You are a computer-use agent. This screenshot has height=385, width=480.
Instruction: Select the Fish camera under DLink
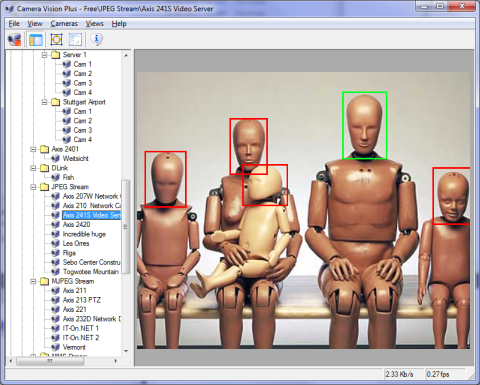[68, 177]
